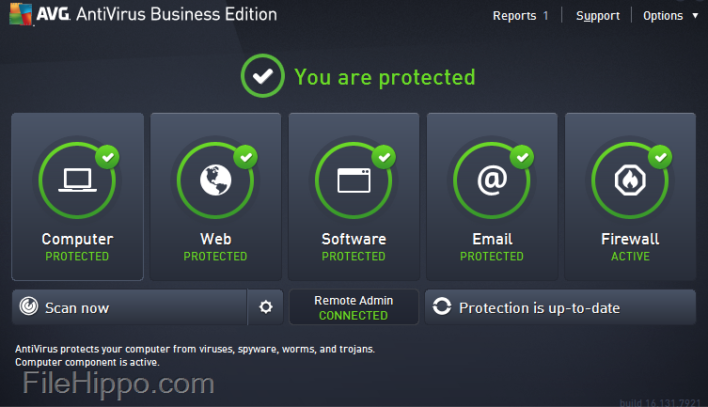This screenshot has width=708, height=407.
Task: Click the Scan now button
Action: point(130,308)
